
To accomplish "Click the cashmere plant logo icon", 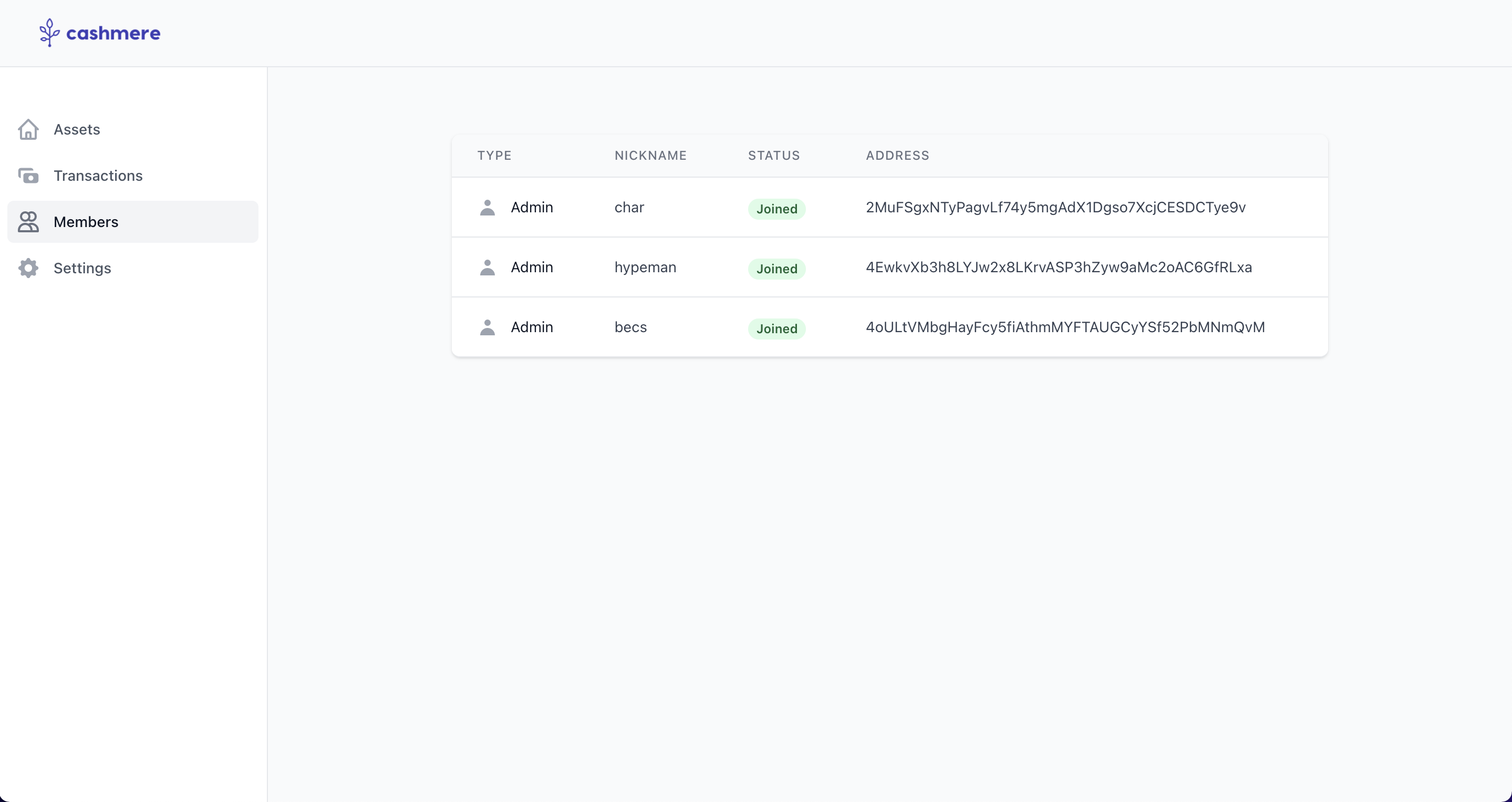I will pyautogui.click(x=49, y=32).
